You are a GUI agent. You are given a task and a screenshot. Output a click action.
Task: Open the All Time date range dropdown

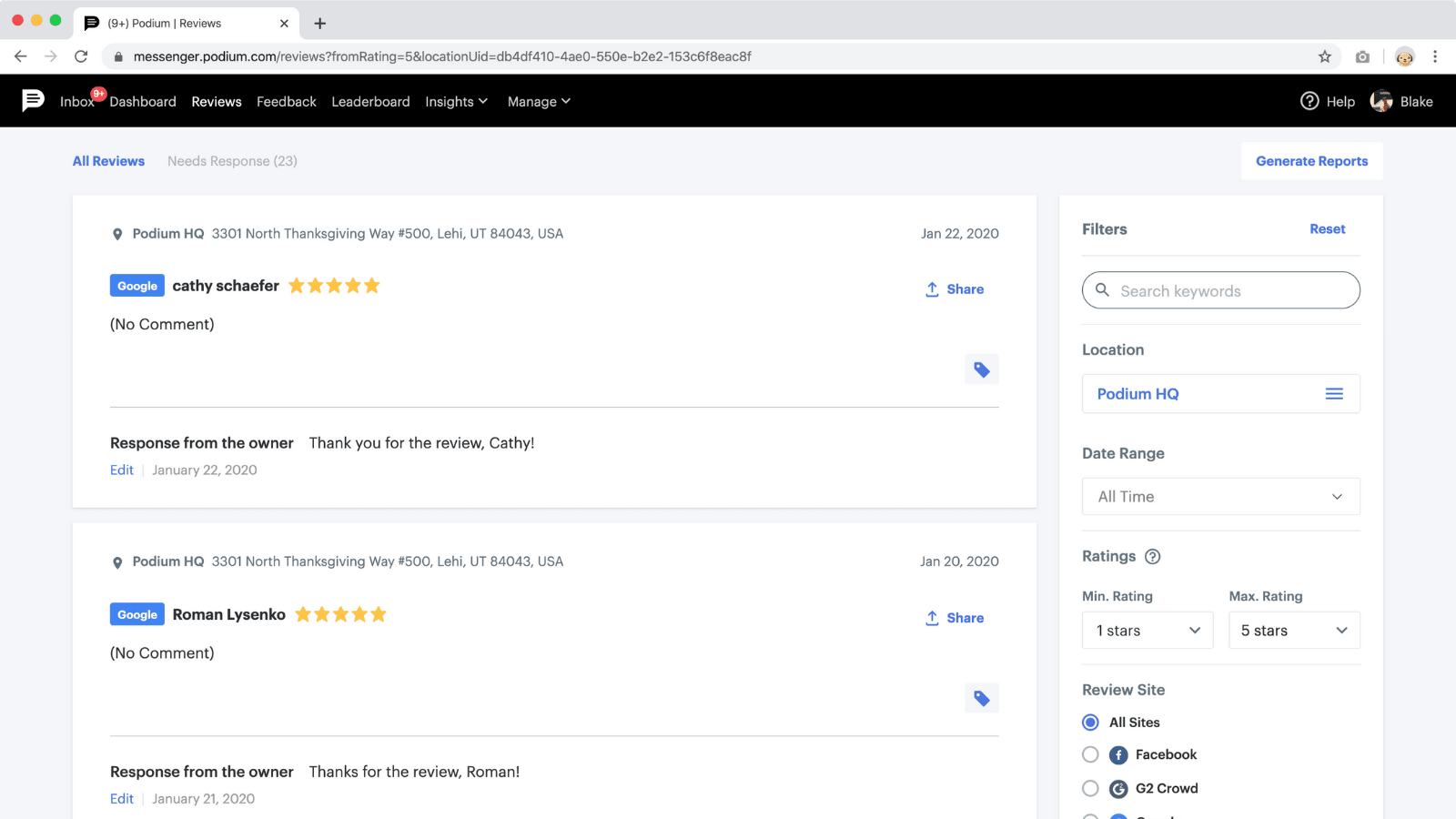tap(1221, 497)
